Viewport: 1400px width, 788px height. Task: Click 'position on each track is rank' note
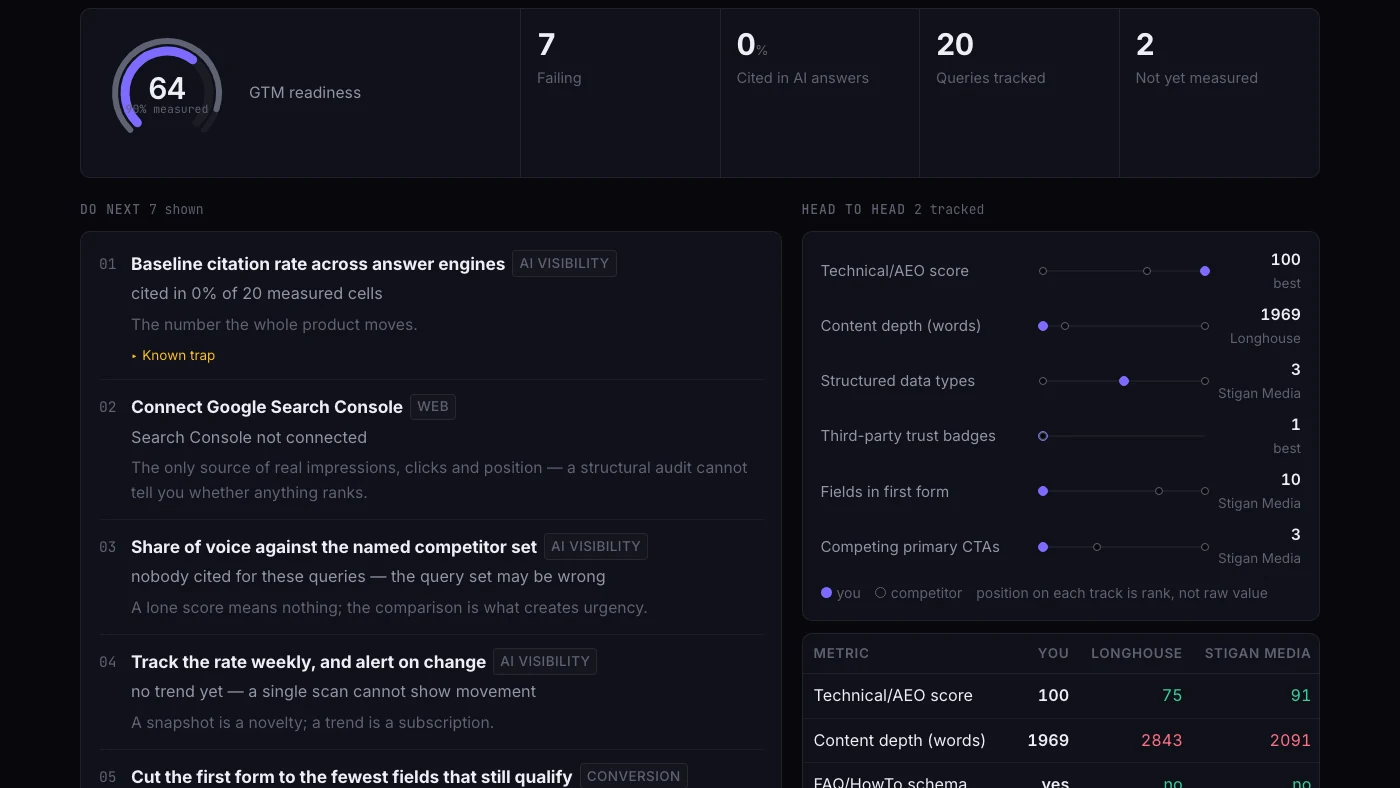coord(1122,593)
